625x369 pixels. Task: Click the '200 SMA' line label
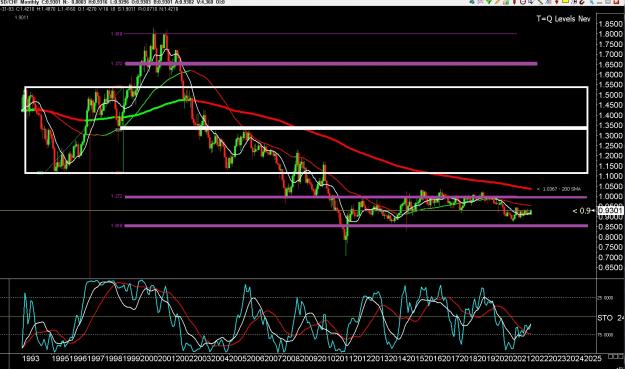coord(559,189)
